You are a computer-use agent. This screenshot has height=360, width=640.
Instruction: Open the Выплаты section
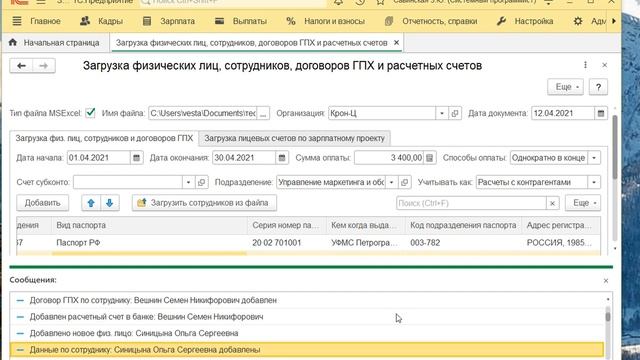tap(241, 21)
